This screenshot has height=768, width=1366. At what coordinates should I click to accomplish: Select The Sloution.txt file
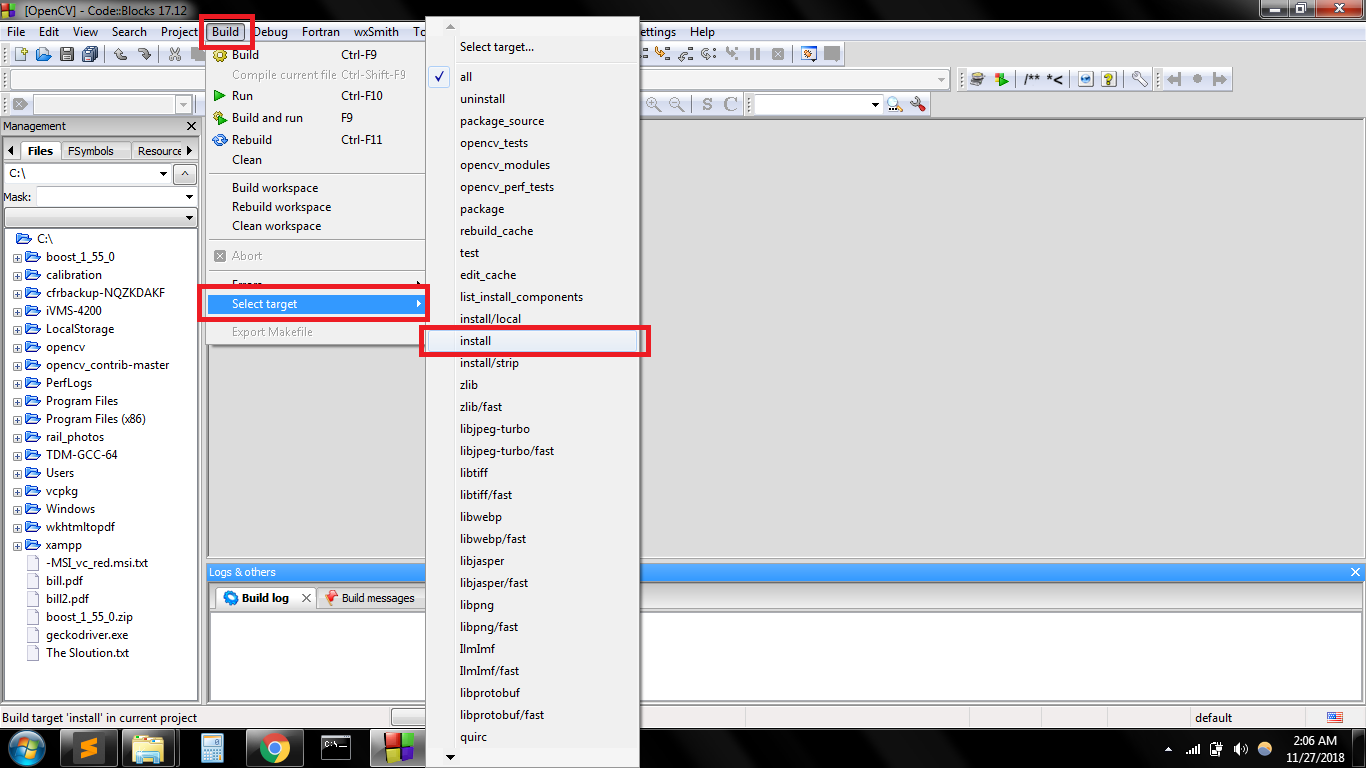87,653
